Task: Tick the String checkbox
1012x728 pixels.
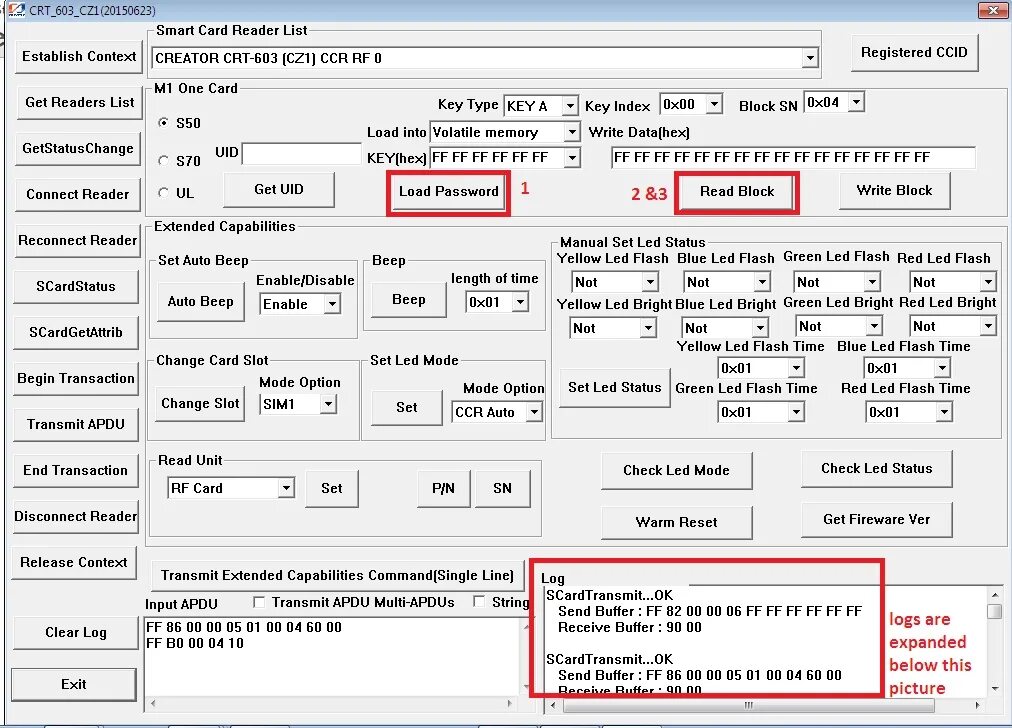Action: 479,602
